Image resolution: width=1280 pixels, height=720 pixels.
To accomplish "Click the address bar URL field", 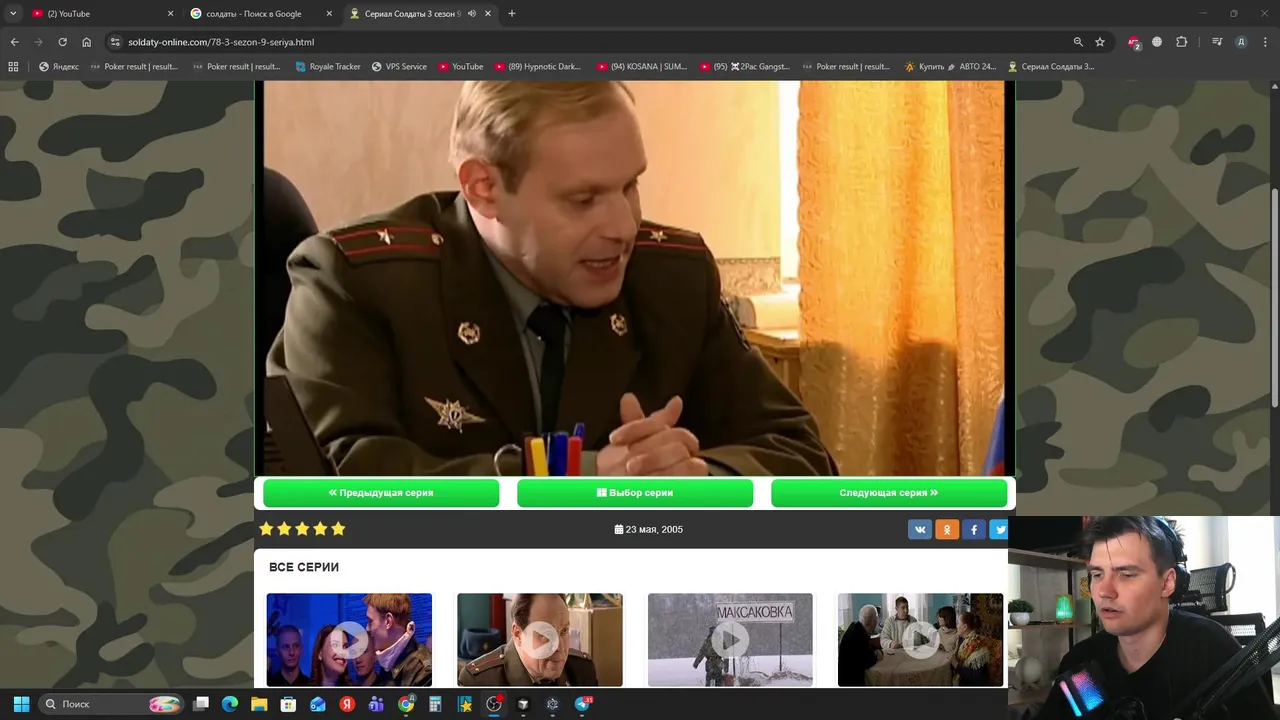I will pyautogui.click(x=590, y=42).
